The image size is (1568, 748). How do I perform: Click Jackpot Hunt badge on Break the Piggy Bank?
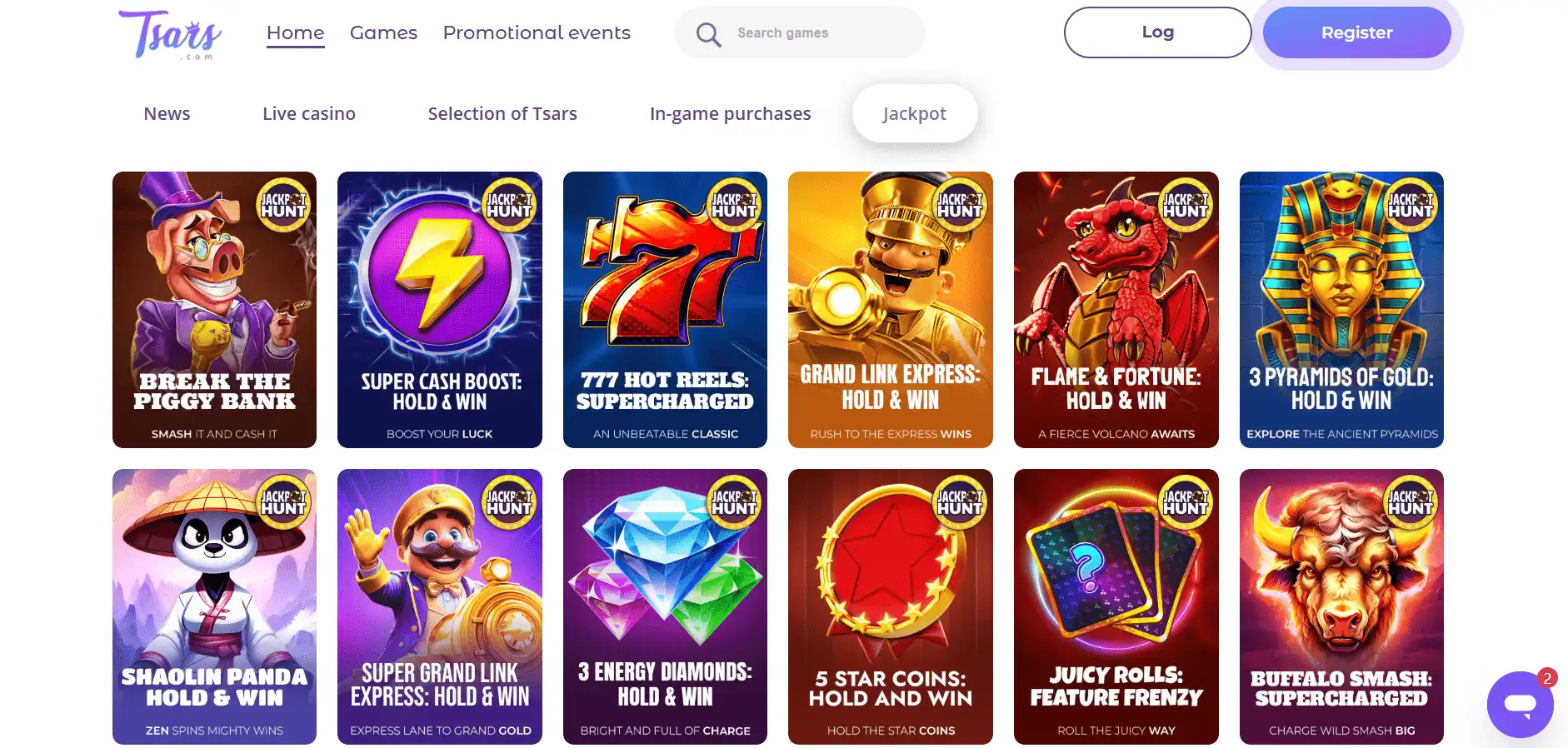click(x=283, y=204)
